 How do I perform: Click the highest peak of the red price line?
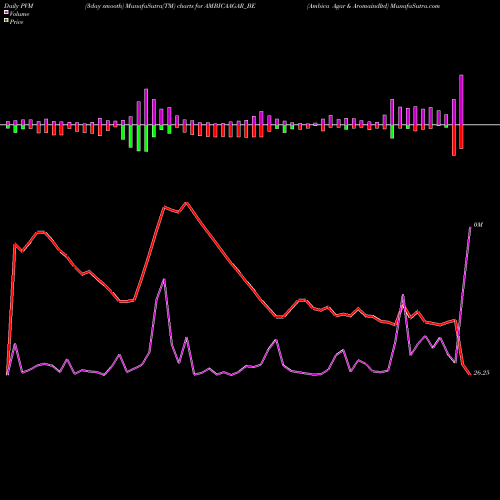point(187,203)
